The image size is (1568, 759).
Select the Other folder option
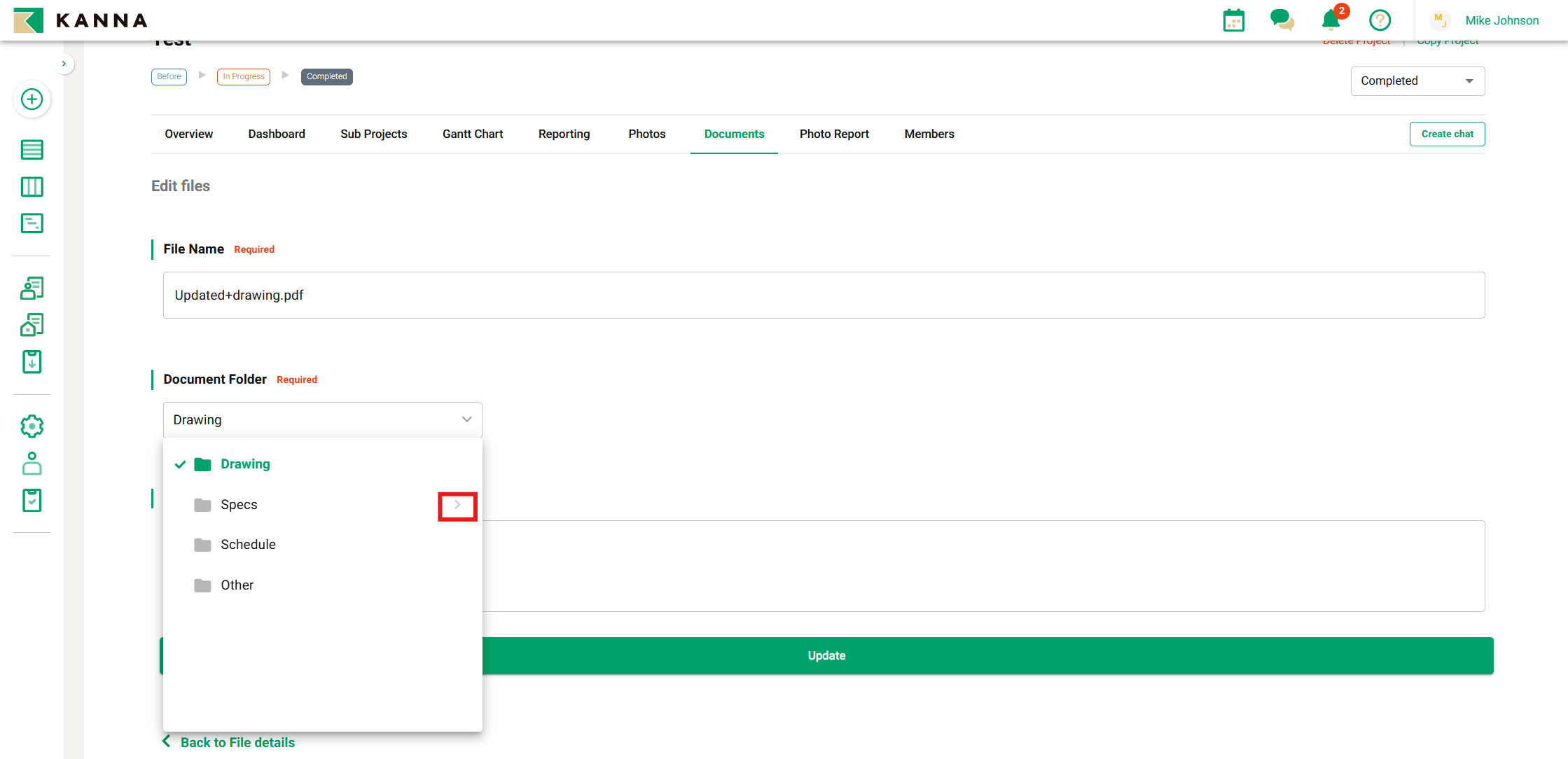coord(237,585)
